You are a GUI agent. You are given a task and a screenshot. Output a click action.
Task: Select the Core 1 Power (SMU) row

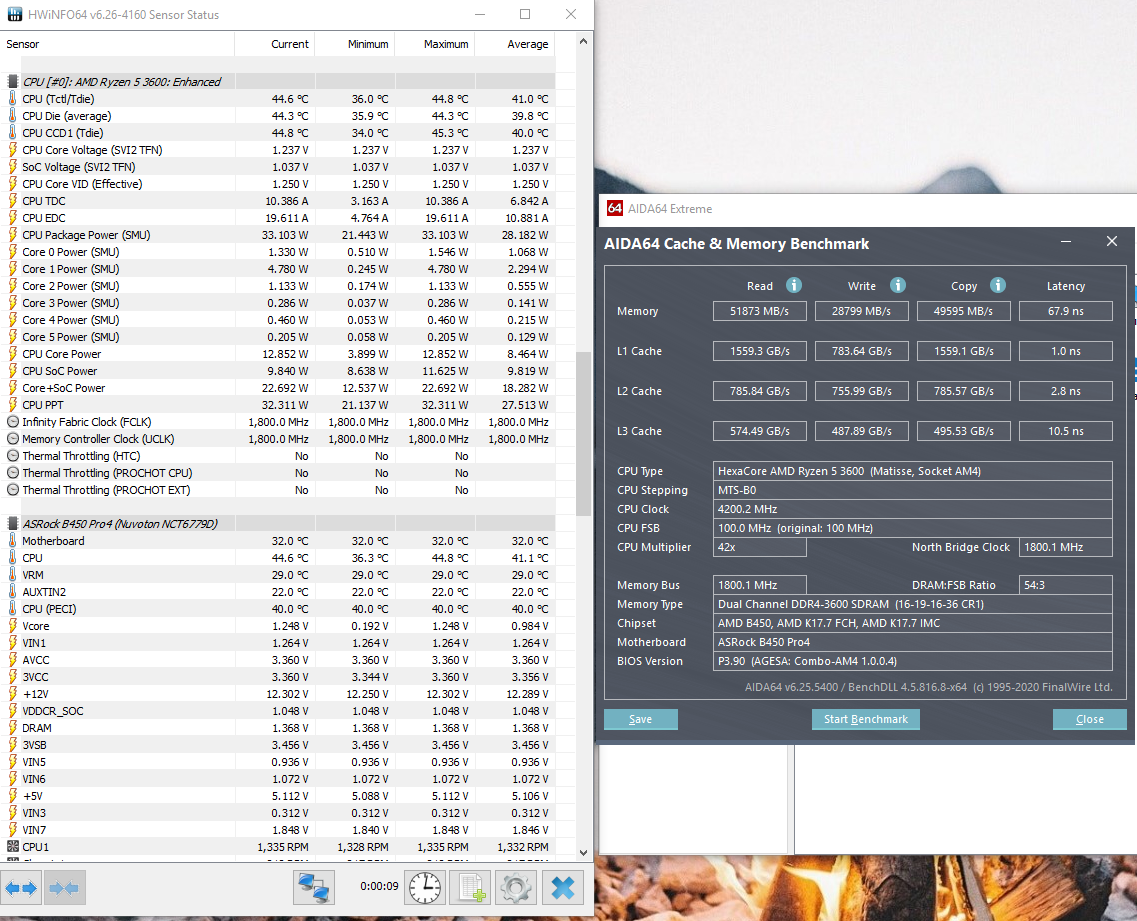[x=277, y=268]
